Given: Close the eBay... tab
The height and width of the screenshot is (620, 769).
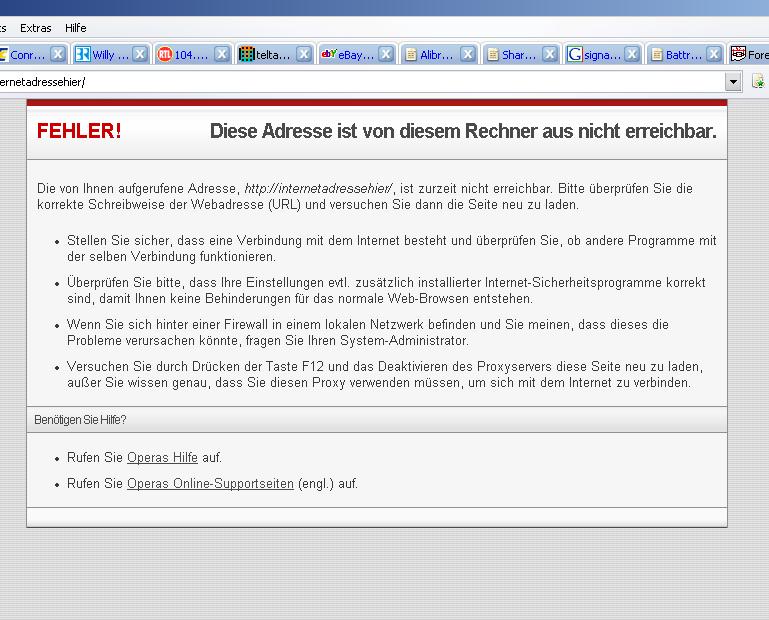Looking at the screenshot, I should (x=386, y=54).
